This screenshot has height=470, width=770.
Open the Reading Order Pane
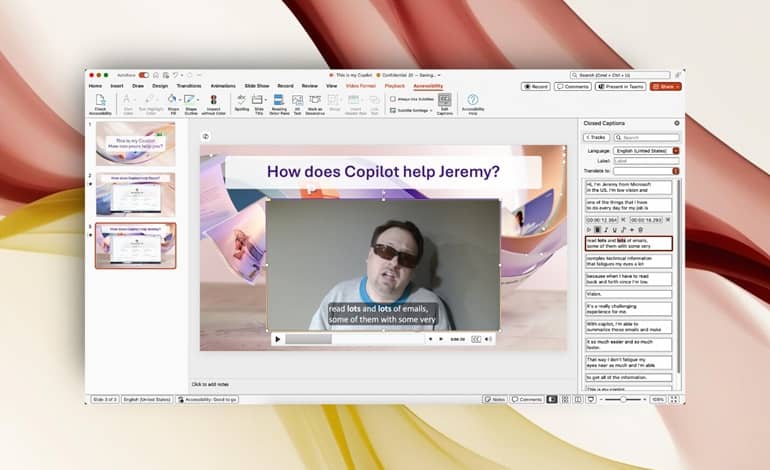pyautogui.click(x=279, y=101)
